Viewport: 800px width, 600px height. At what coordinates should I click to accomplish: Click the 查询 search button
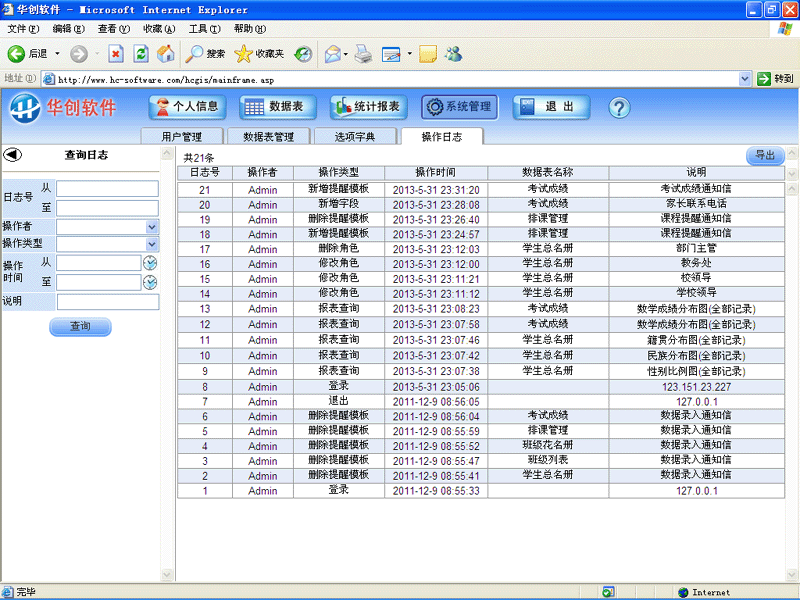tap(80, 327)
